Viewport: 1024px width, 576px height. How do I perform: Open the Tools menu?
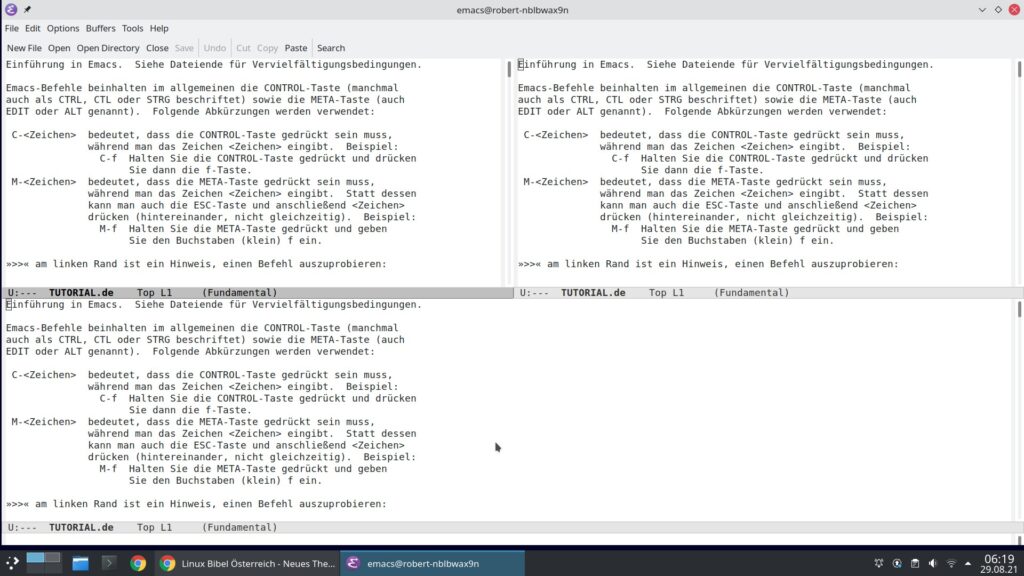click(133, 28)
